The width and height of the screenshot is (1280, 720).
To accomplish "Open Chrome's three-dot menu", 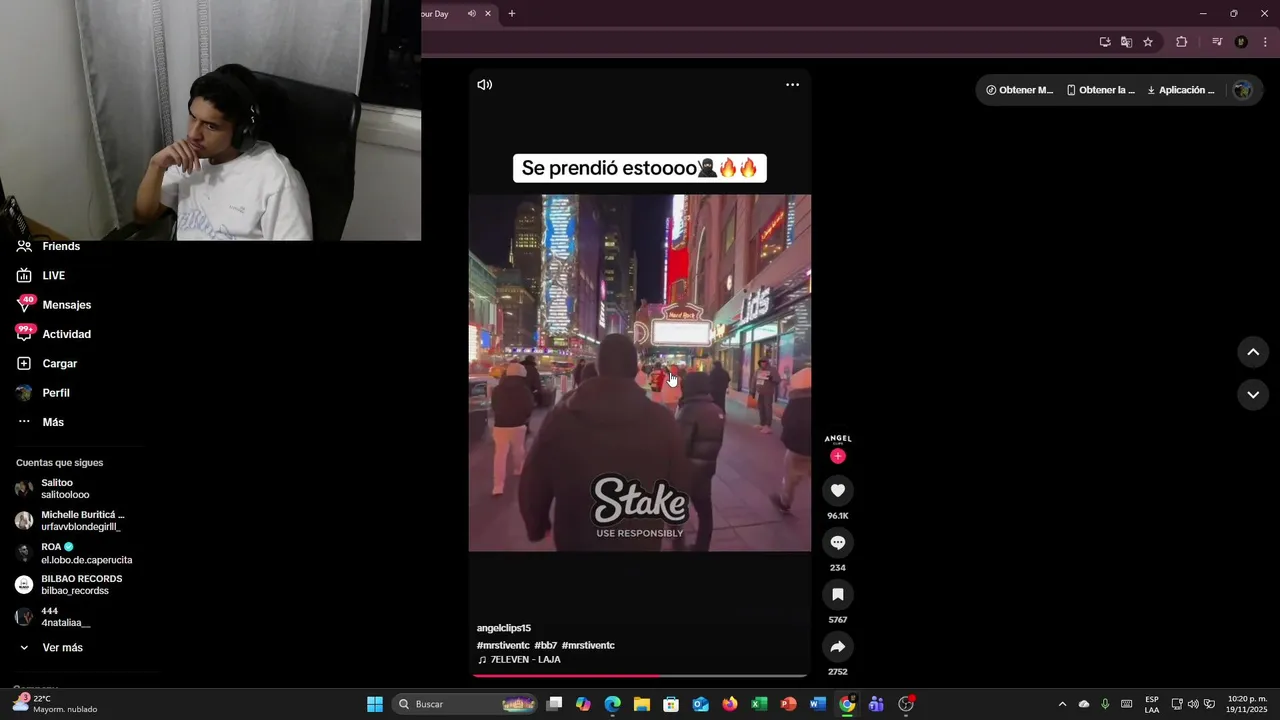I will (1265, 42).
